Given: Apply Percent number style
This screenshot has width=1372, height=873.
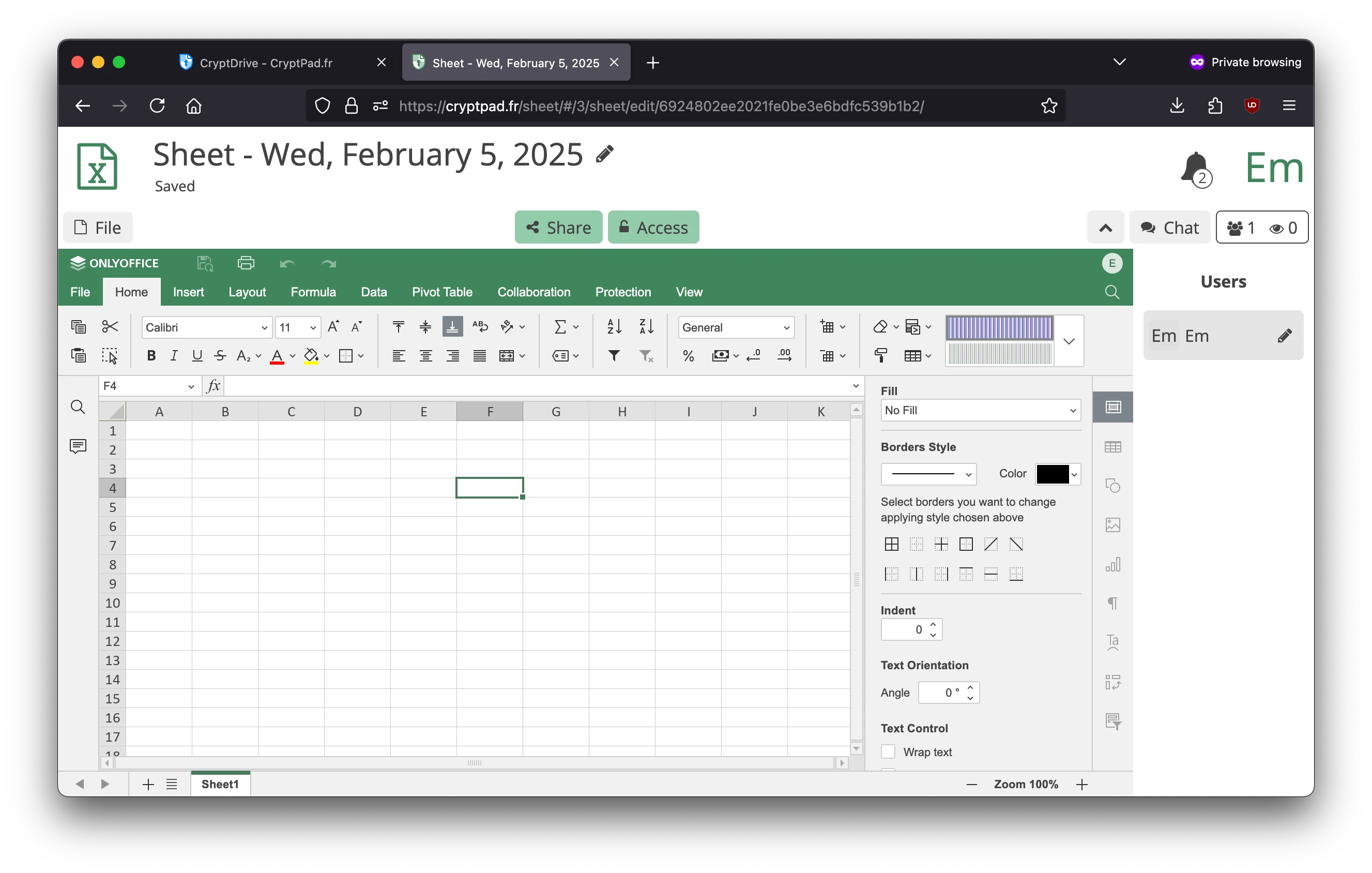Looking at the screenshot, I should [688, 356].
